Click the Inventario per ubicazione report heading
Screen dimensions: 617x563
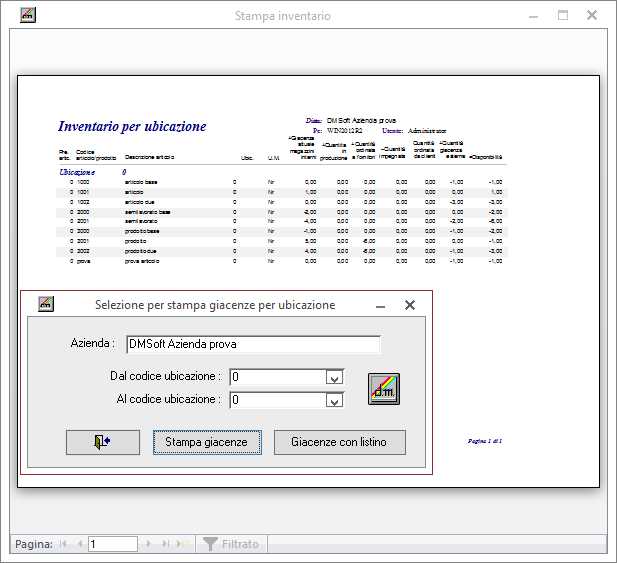(132, 126)
